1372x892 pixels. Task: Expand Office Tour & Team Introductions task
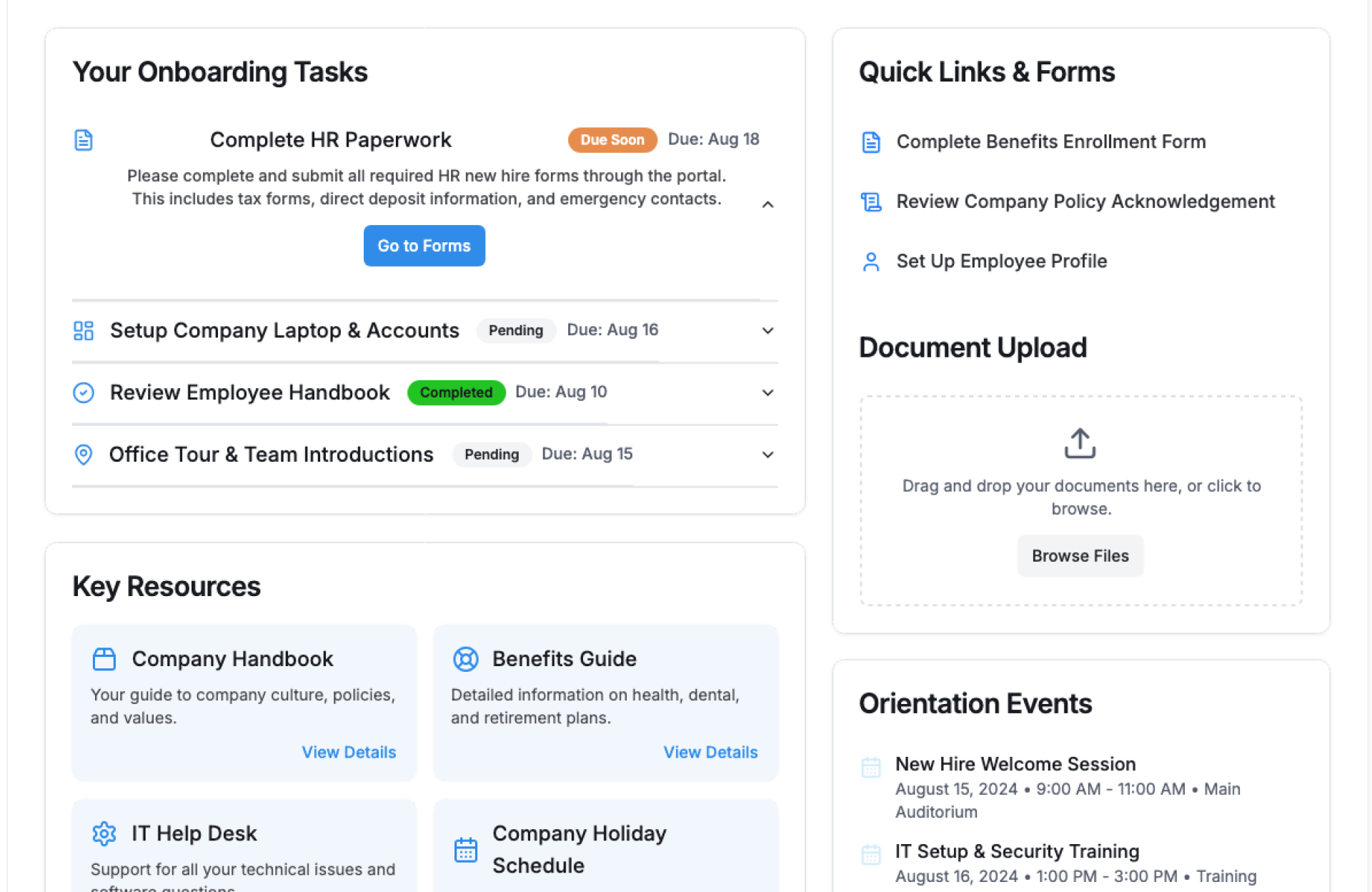click(767, 455)
